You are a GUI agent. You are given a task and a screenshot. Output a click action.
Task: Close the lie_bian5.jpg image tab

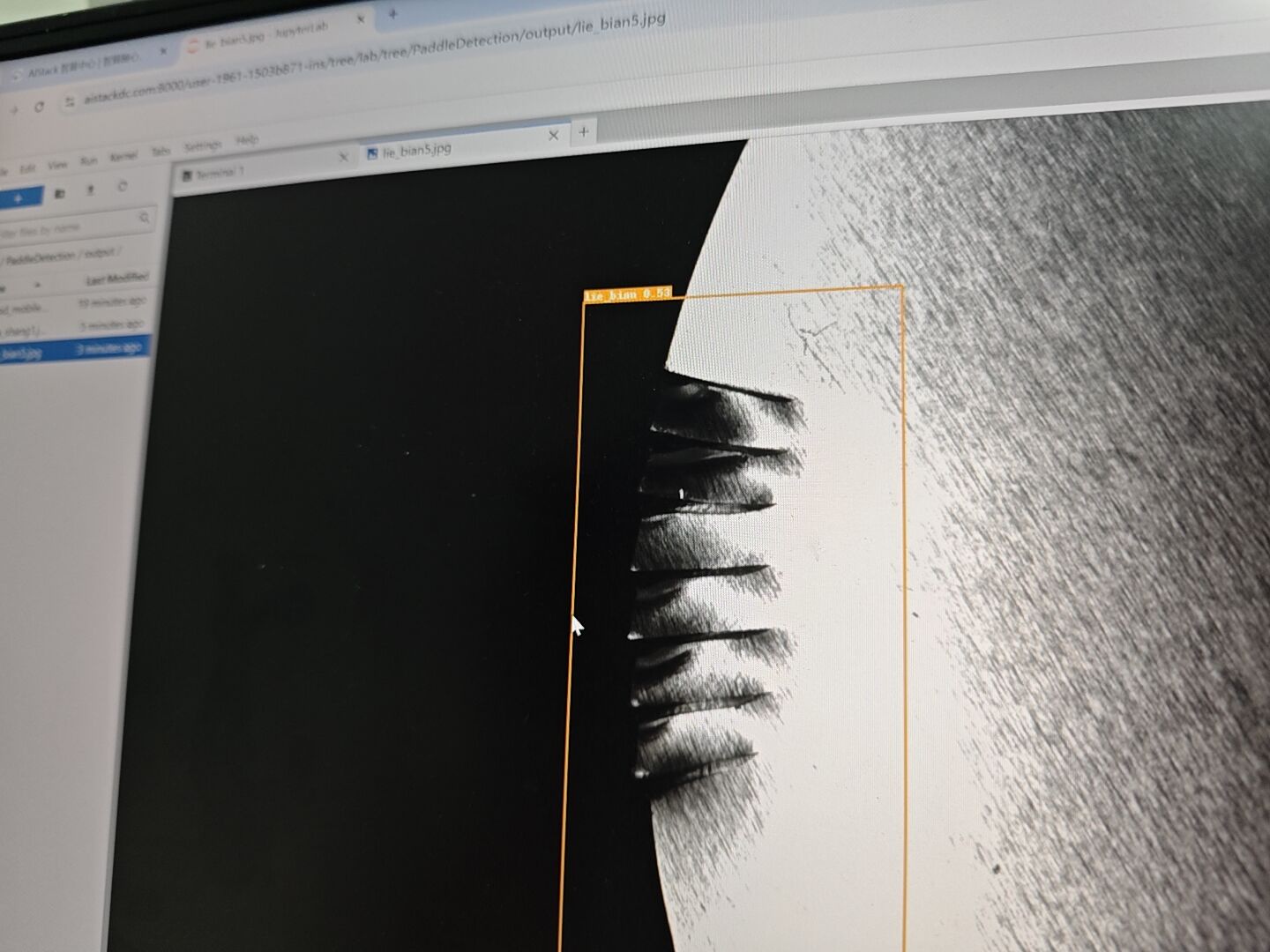(554, 135)
